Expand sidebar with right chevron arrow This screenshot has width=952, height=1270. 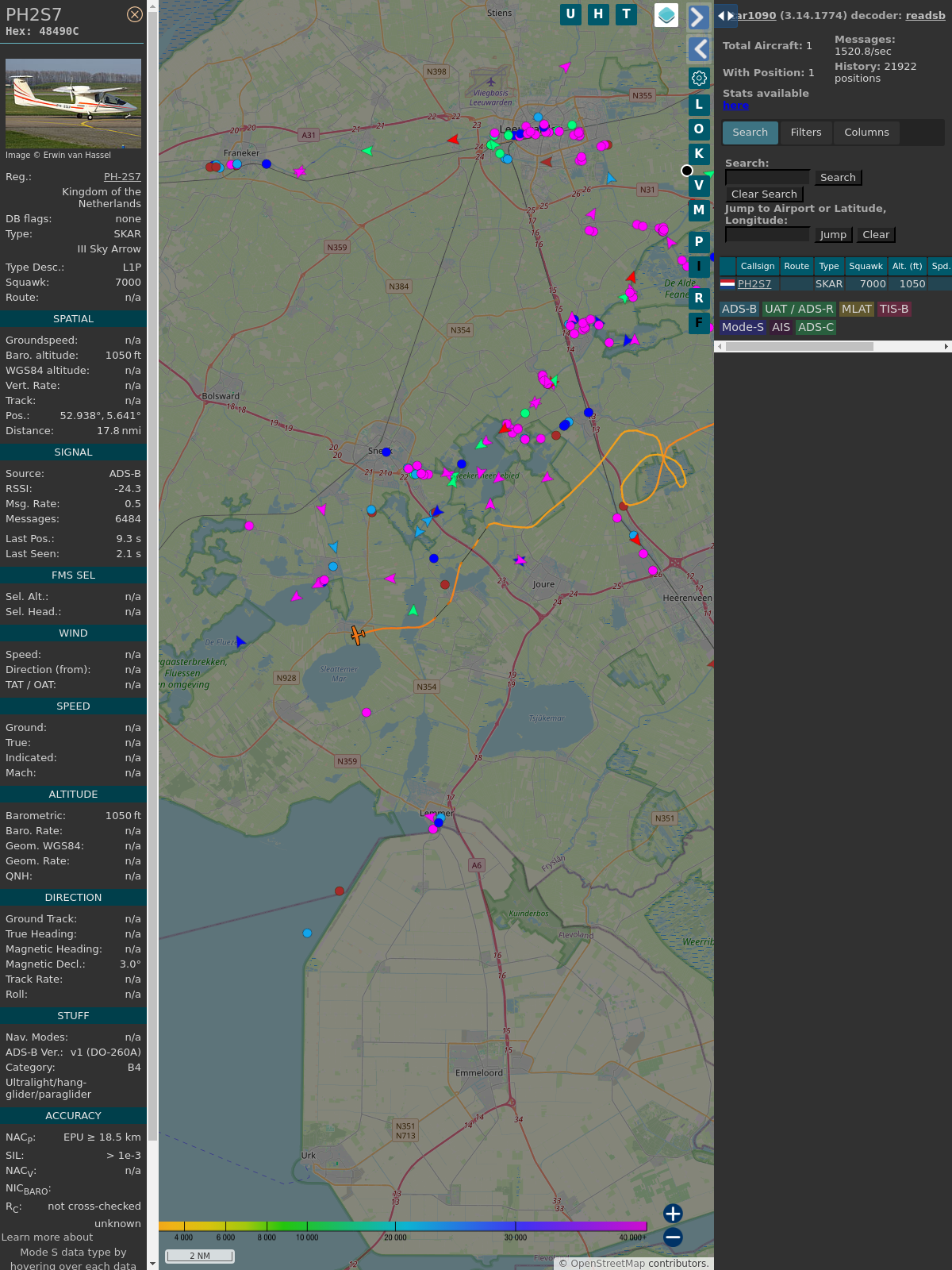pyautogui.click(x=698, y=17)
